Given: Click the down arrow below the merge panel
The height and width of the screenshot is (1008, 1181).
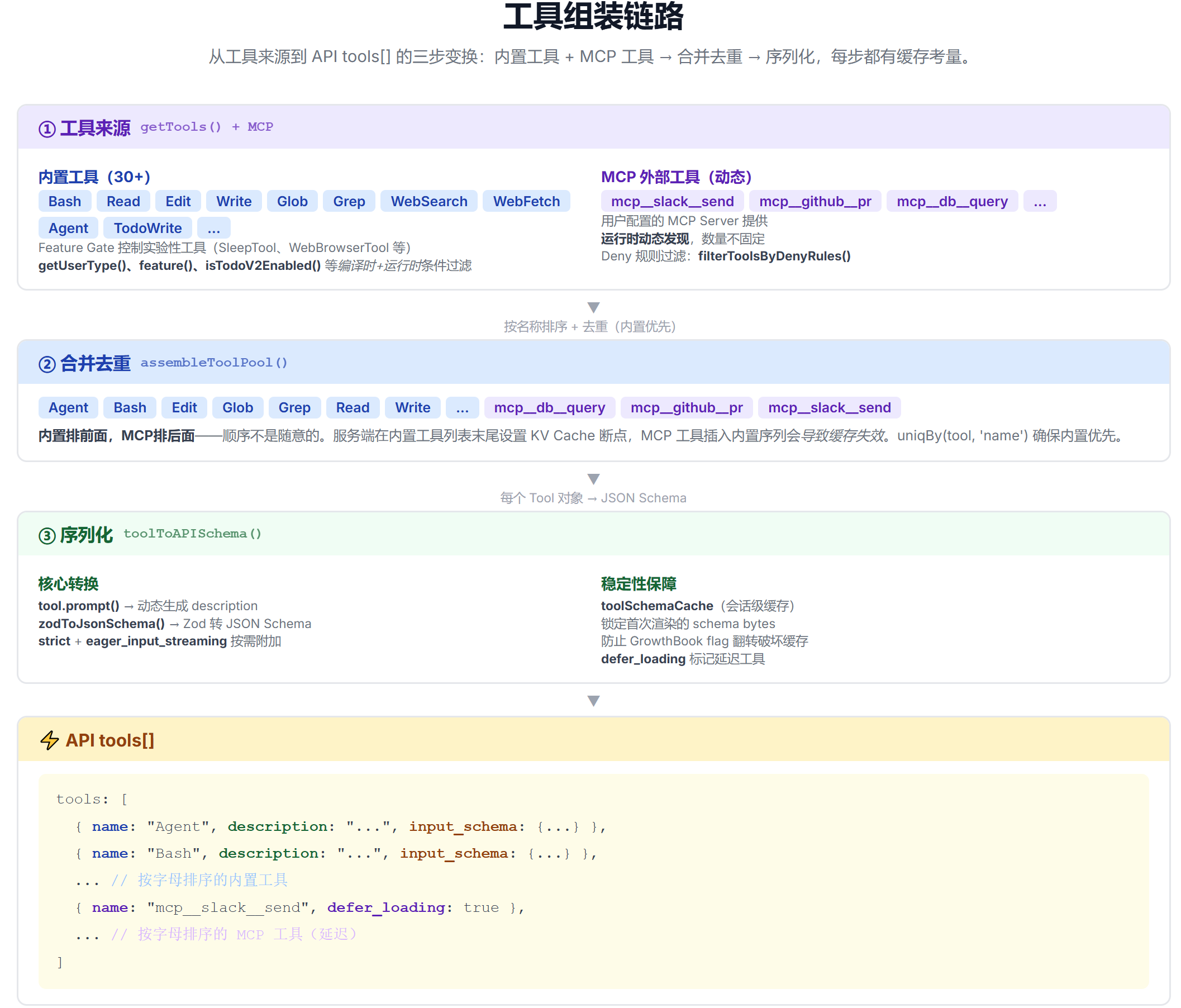Looking at the screenshot, I should click(593, 479).
